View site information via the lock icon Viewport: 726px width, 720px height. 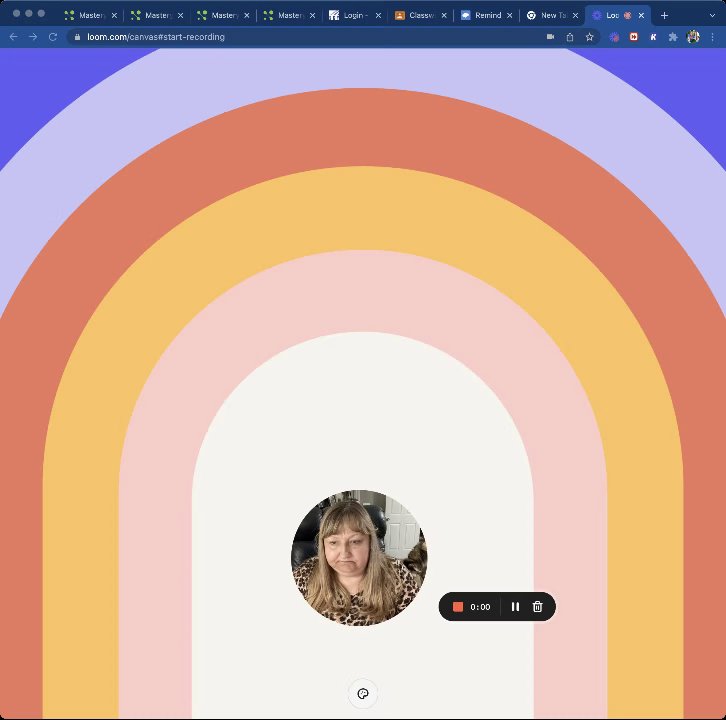pos(77,37)
